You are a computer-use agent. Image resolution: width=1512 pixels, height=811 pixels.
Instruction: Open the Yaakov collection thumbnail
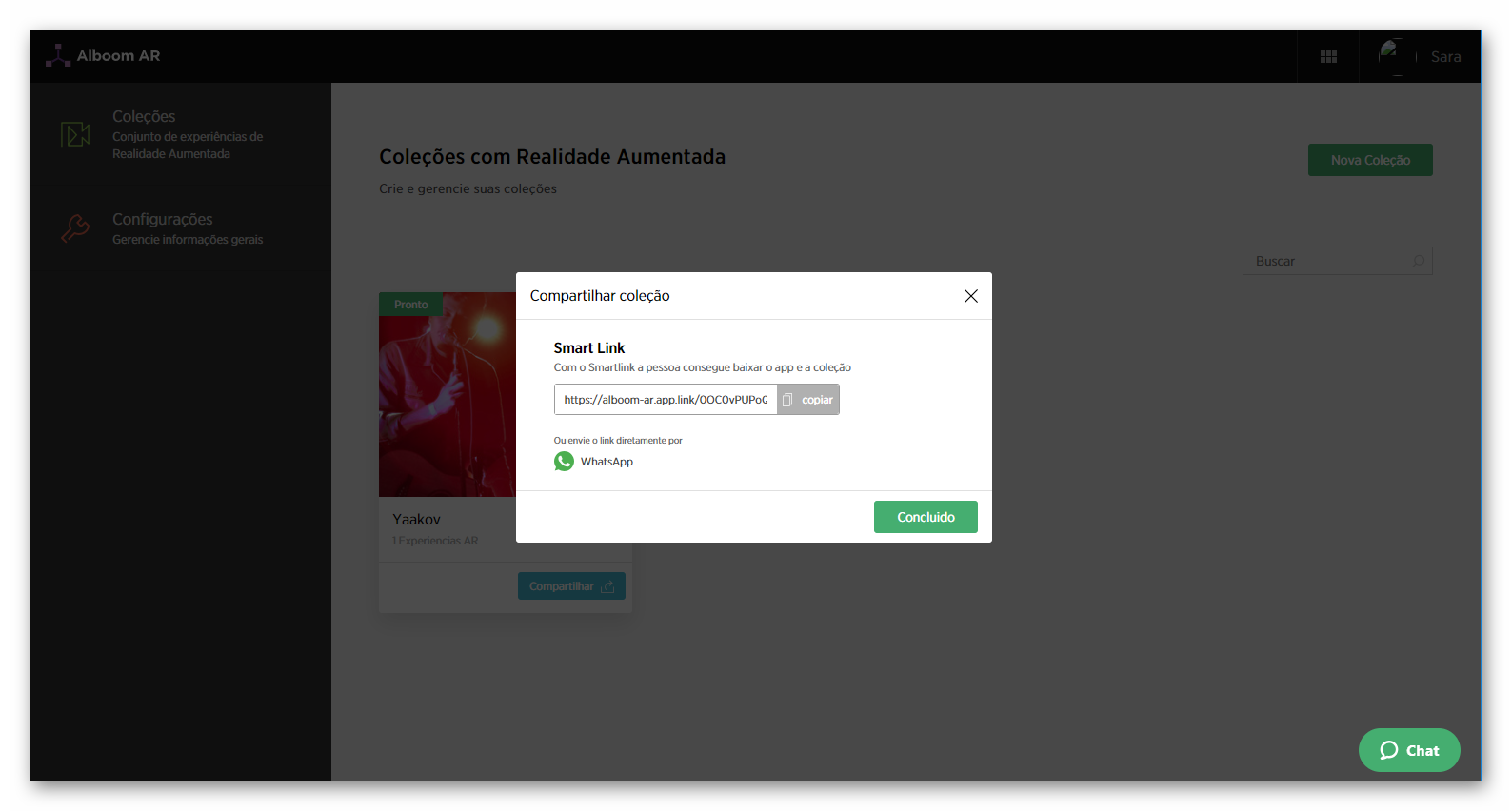pos(448,394)
